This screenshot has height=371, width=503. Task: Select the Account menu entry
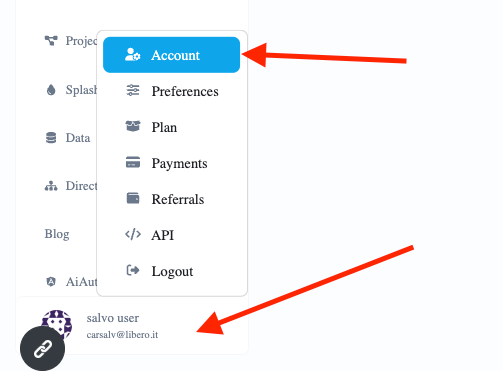point(171,55)
